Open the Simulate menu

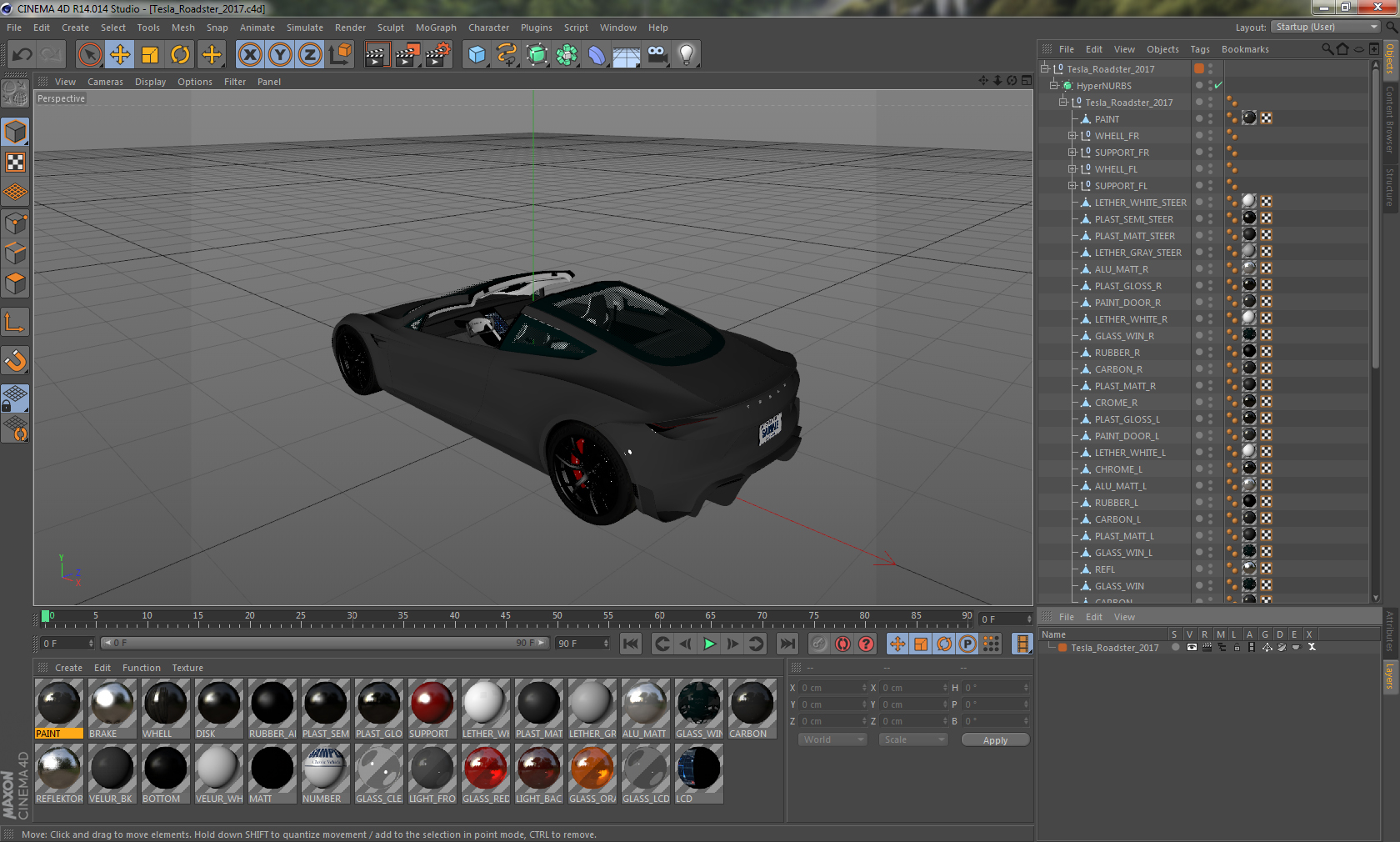tap(305, 28)
